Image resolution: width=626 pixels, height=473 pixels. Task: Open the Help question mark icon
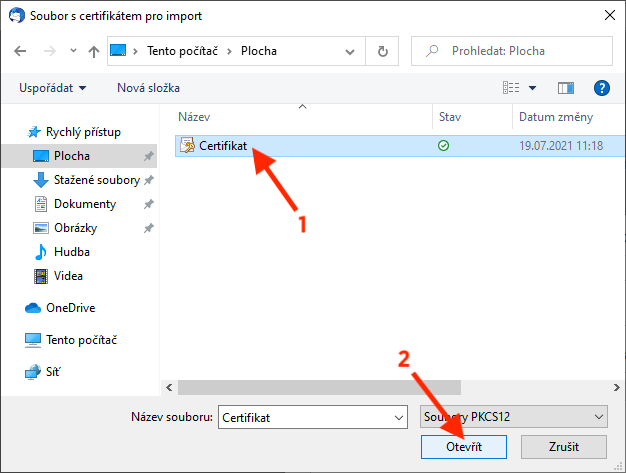click(x=601, y=88)
